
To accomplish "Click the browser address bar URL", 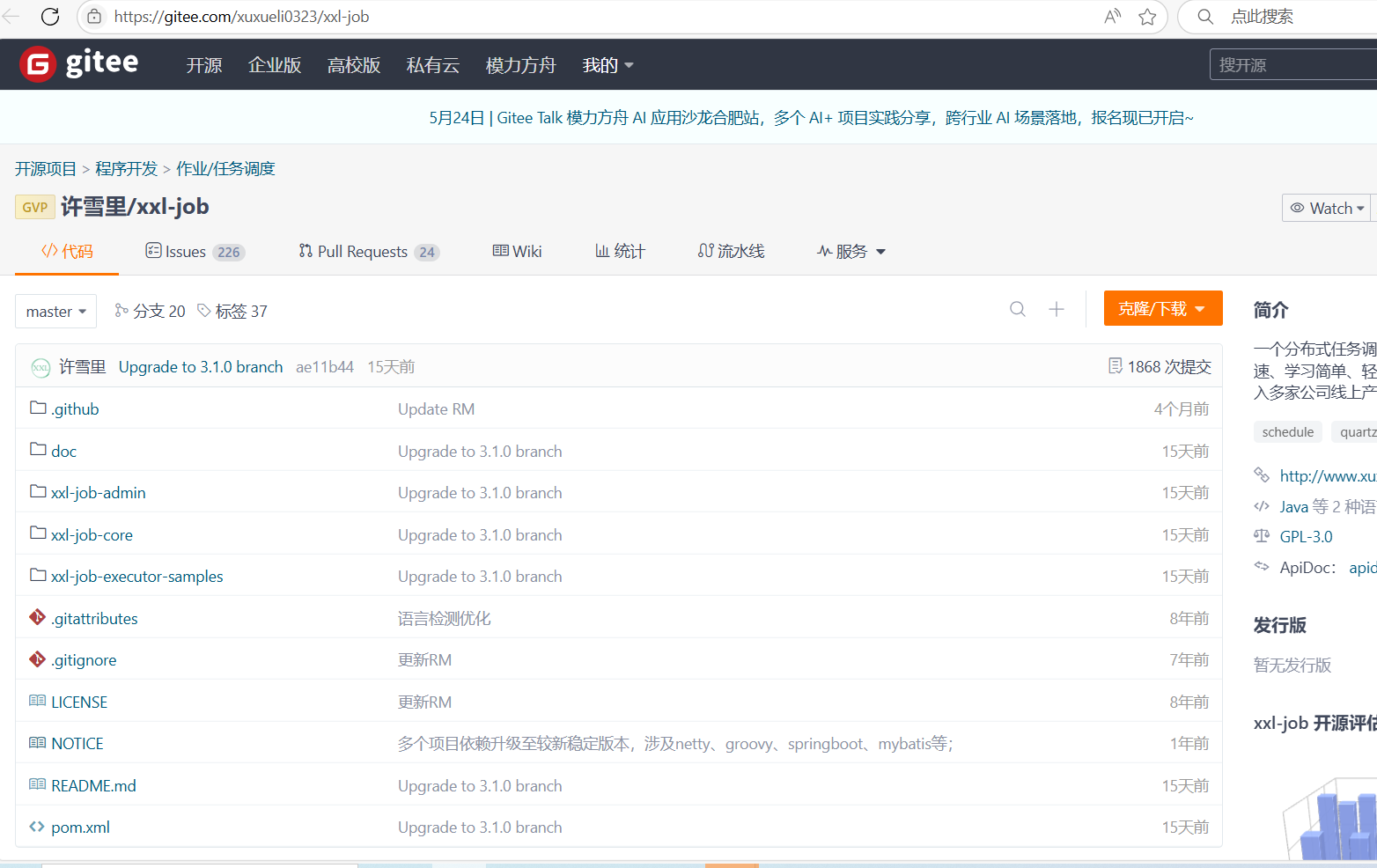I will (241, 17).
